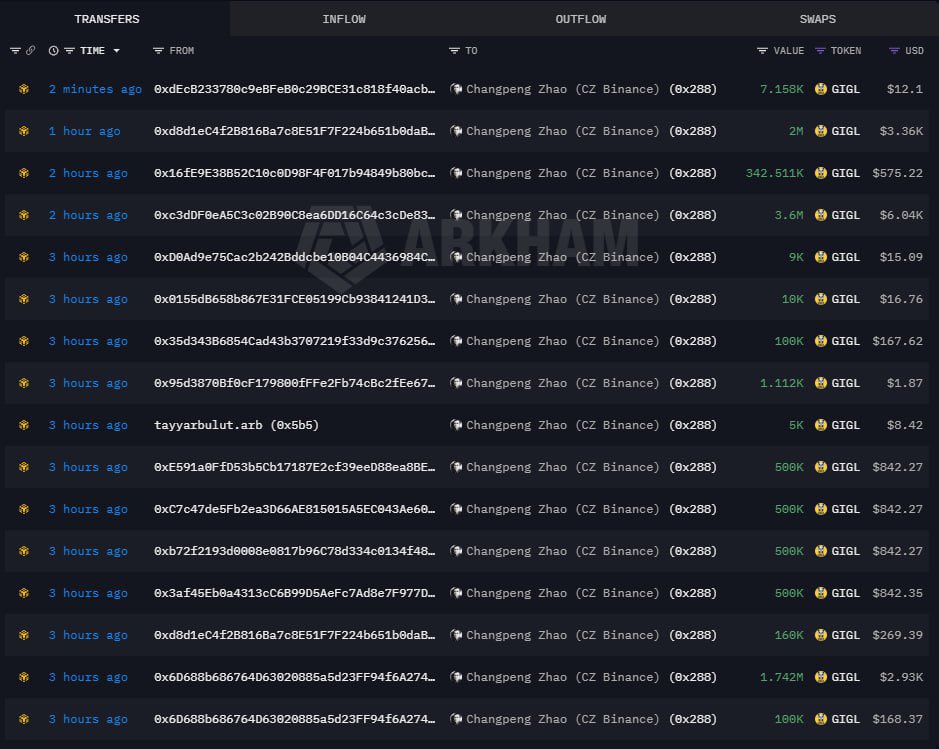Open sender address 0xE591a0FfD53b5Cb17187E2cf...
The image size is (939, 749).
coord(295,467)
